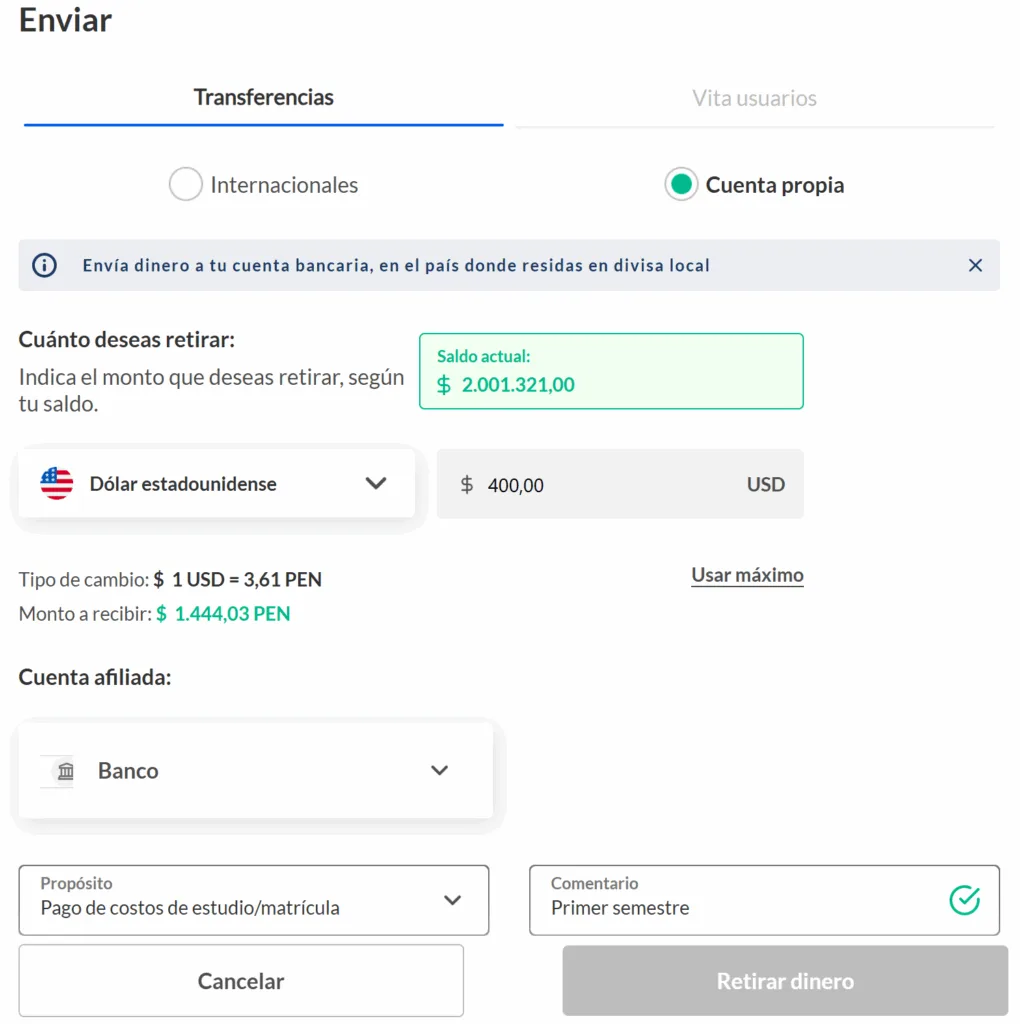The image size is (1020, 1024).
Task: Open the Dólar estadounidense currency dropdown
Action: click(217, 484)
